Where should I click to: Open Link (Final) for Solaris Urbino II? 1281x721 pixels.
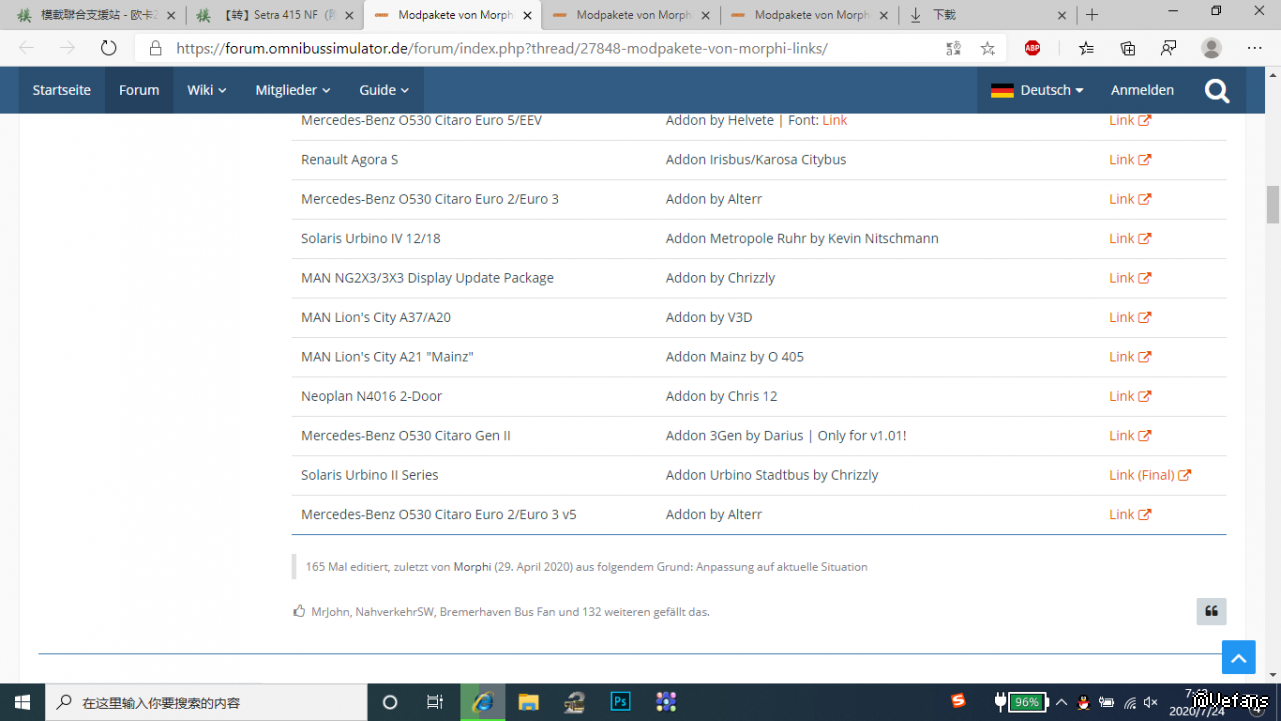1149,475
